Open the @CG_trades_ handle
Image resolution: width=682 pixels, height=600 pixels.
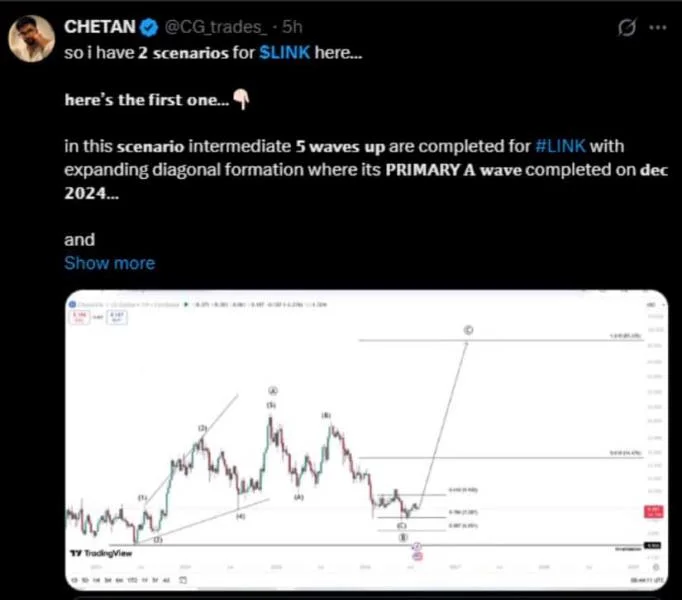[x=215, y=27]
